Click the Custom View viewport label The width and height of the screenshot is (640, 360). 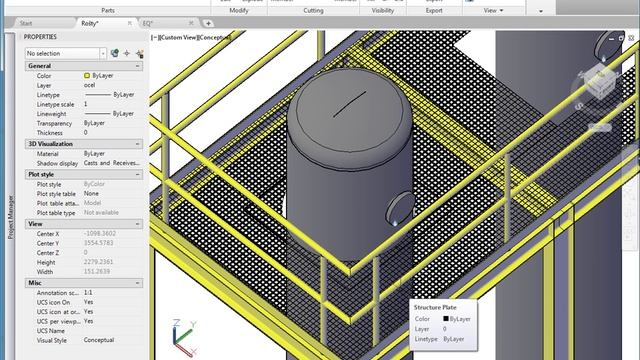click(x=178, y=38)
